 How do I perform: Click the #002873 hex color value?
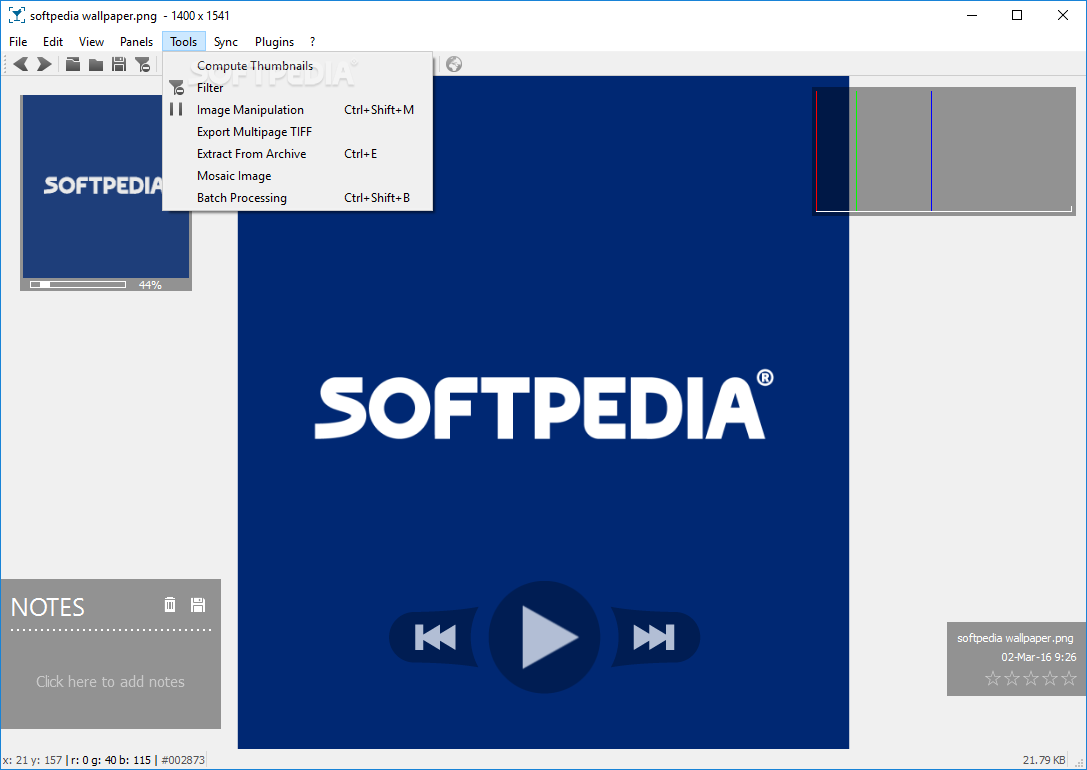183,760
